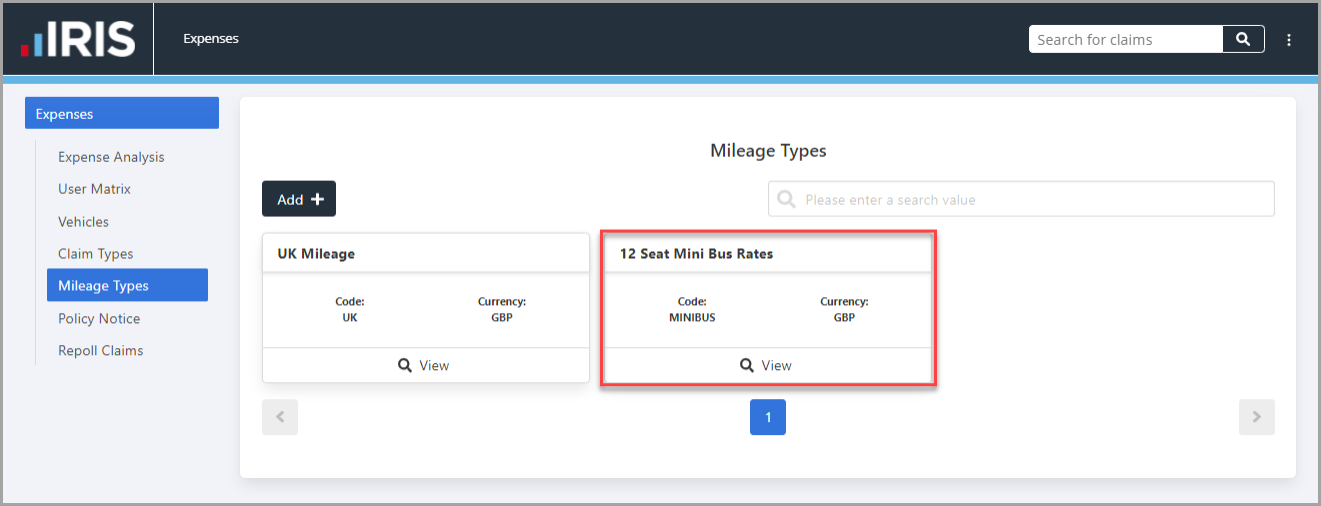This screenshot has width=1321, height=506.
Task: View the 12 Seat Mini Bus Rates
Action: point(767,365)
